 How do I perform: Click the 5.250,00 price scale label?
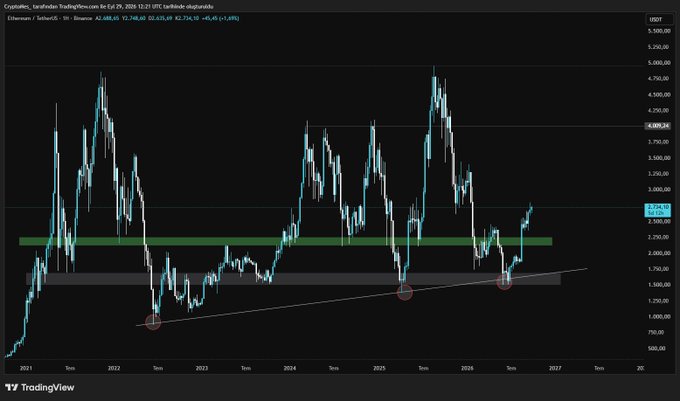[x=658, y=47]
